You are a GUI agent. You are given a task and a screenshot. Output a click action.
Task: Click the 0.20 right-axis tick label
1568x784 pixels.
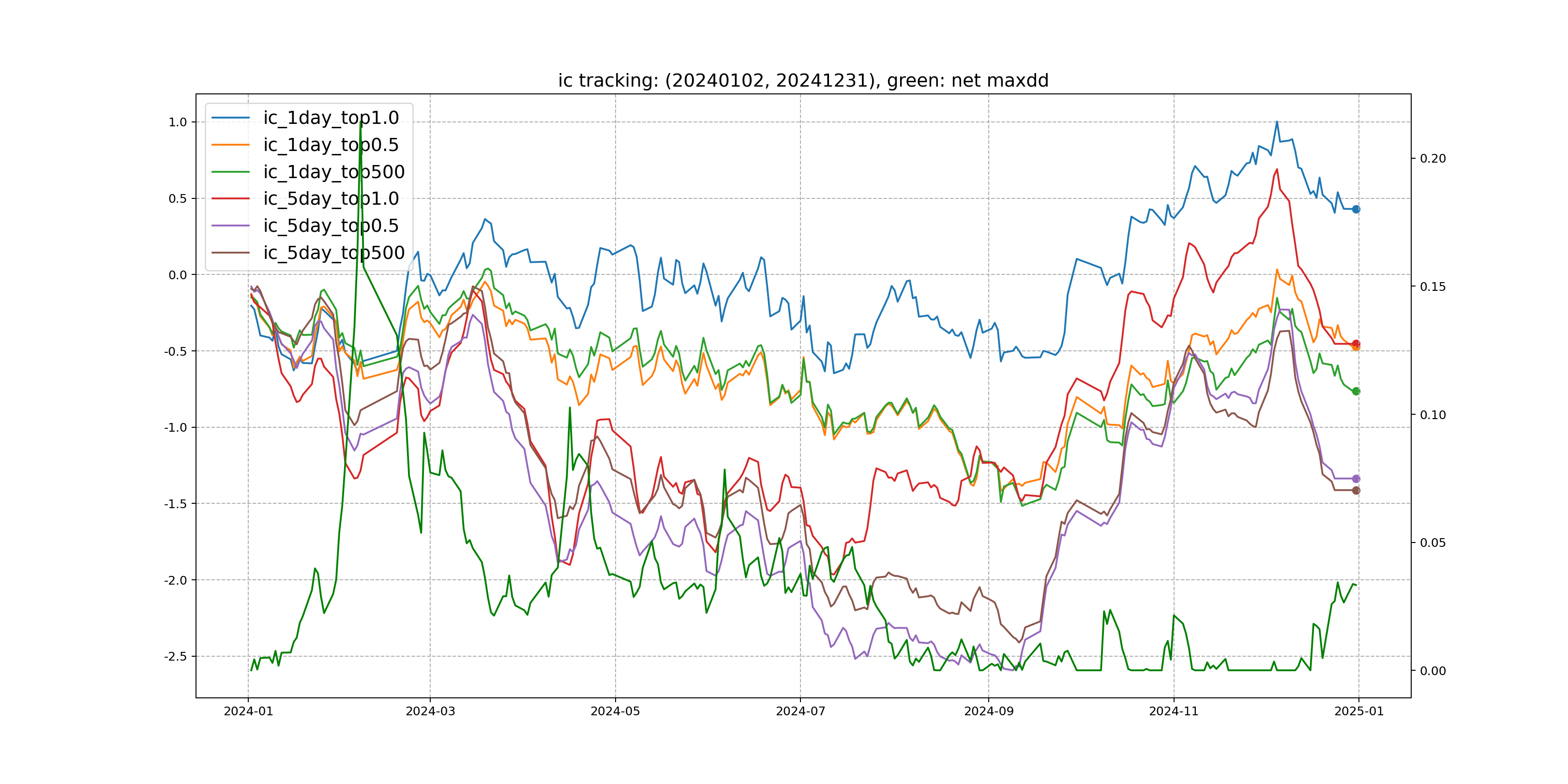tap(1432, 158)
